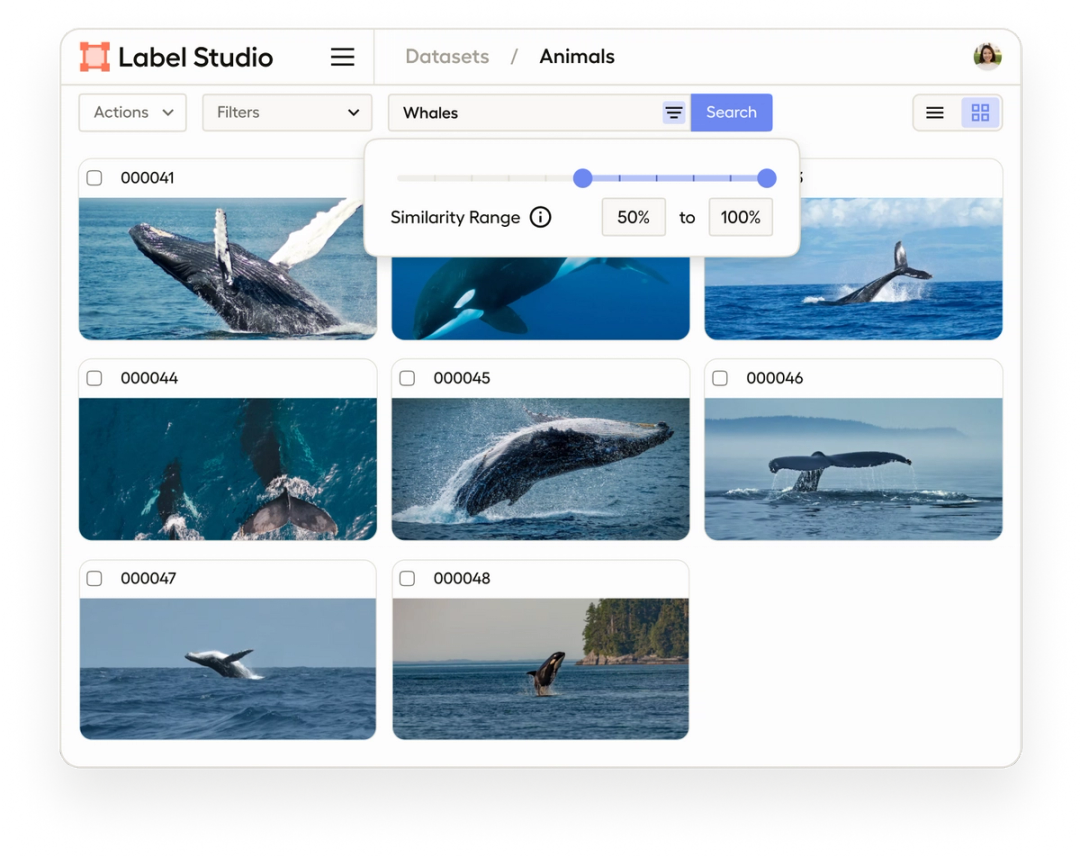This screenshot has height=857, width=1080.
Task: Select checkbox on card 000045
Action: click(407, 378)
